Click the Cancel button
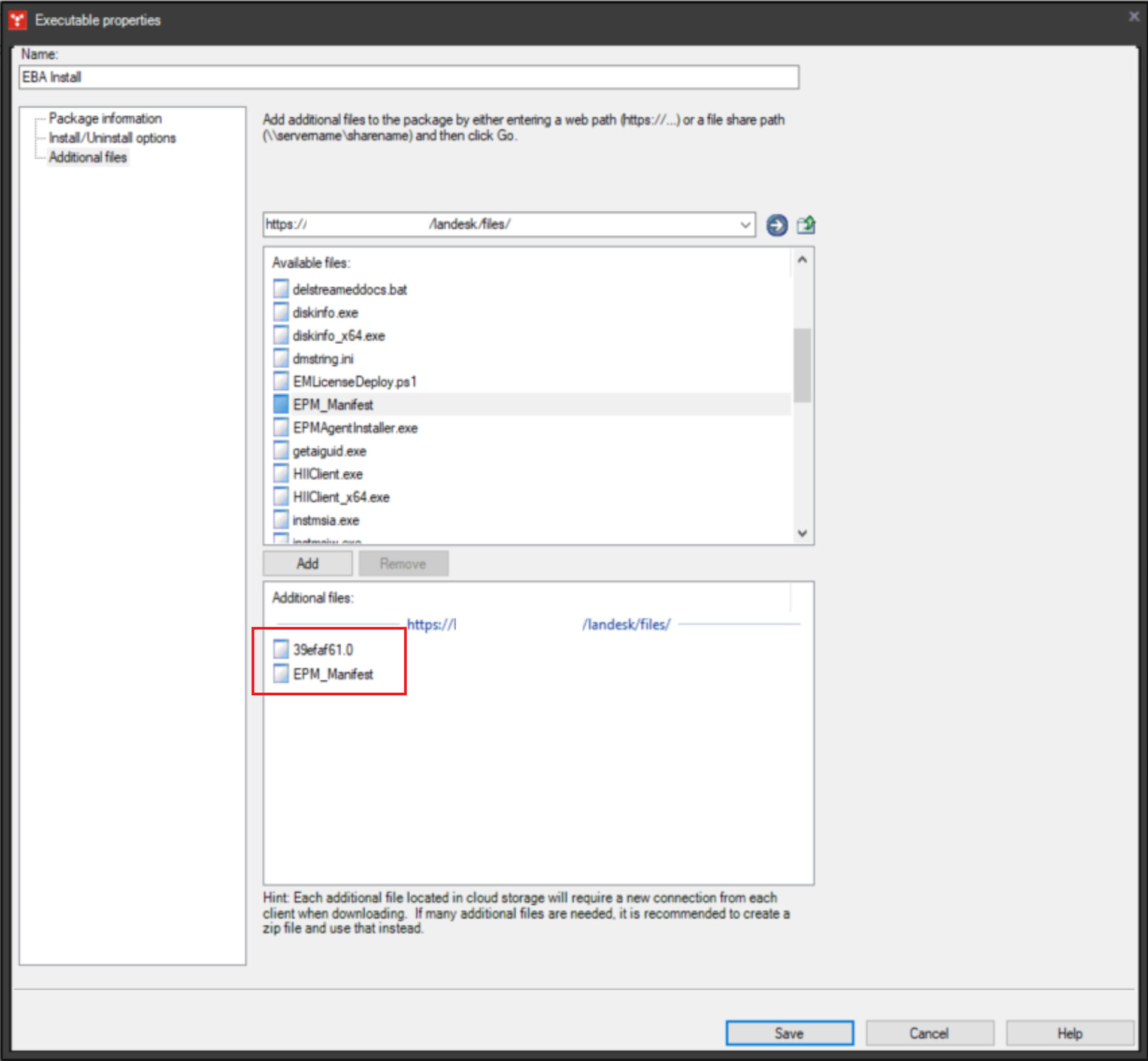1148x1061 pixels. pyautogui.click(x=929, y=1033)
